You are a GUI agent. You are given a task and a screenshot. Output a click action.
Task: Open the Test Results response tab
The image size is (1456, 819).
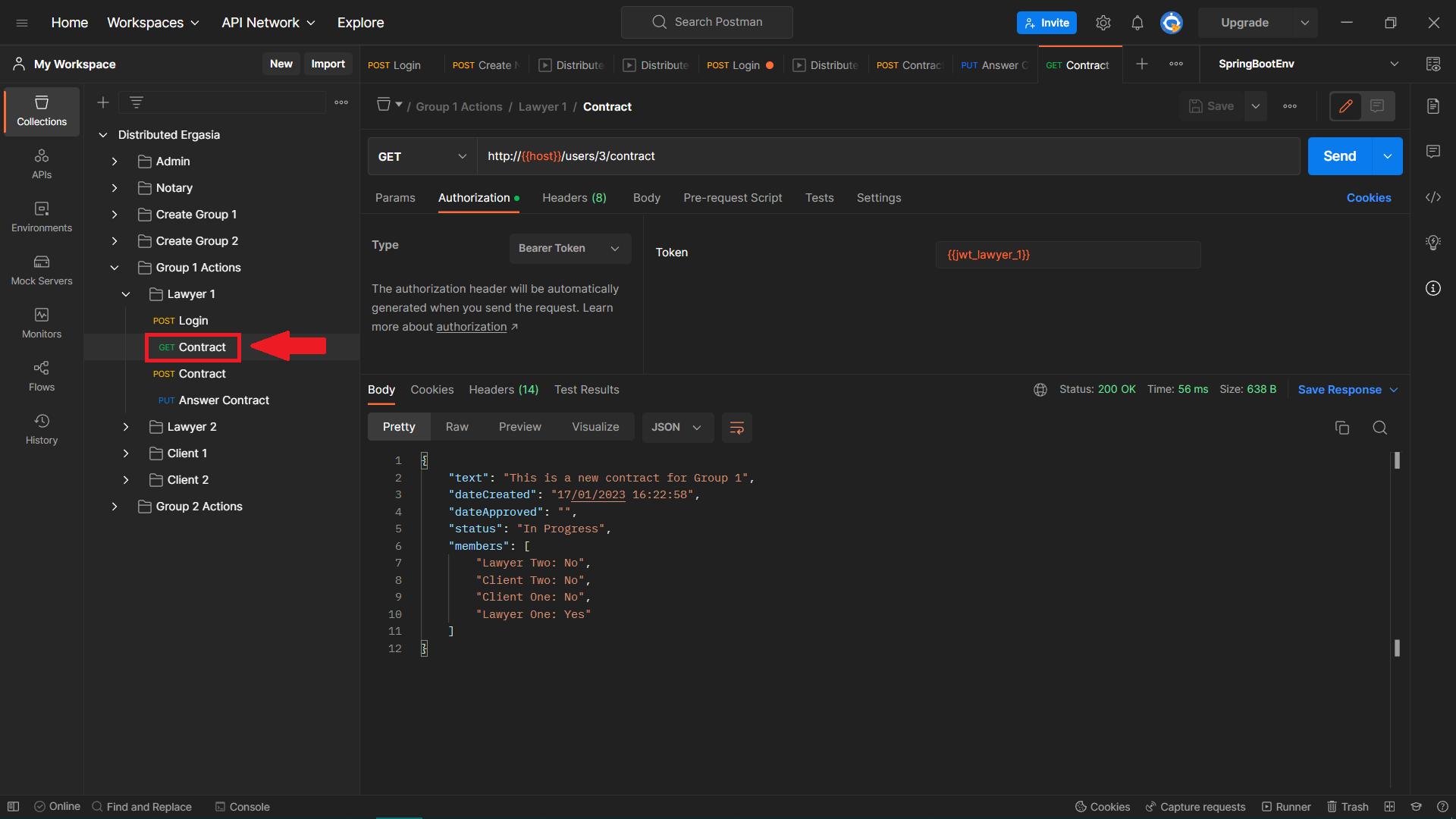(586, 390)
